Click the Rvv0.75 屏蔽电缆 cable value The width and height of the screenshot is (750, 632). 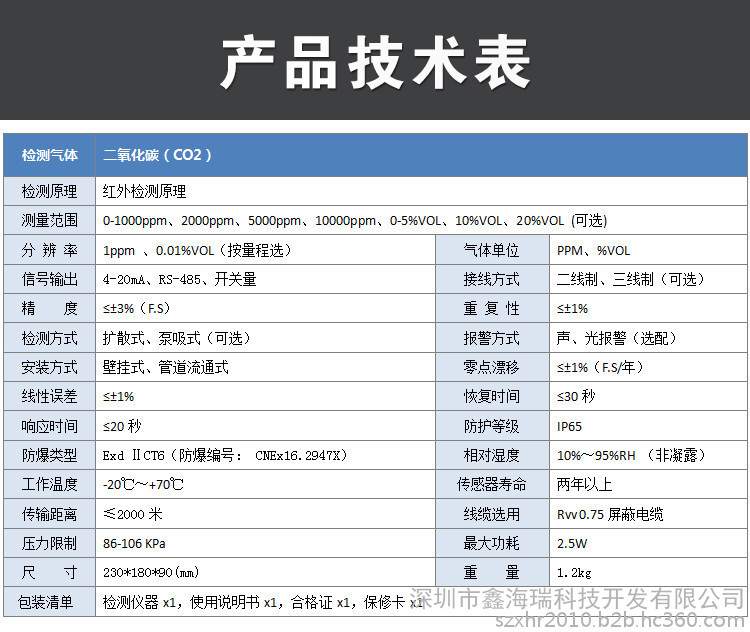609,514
